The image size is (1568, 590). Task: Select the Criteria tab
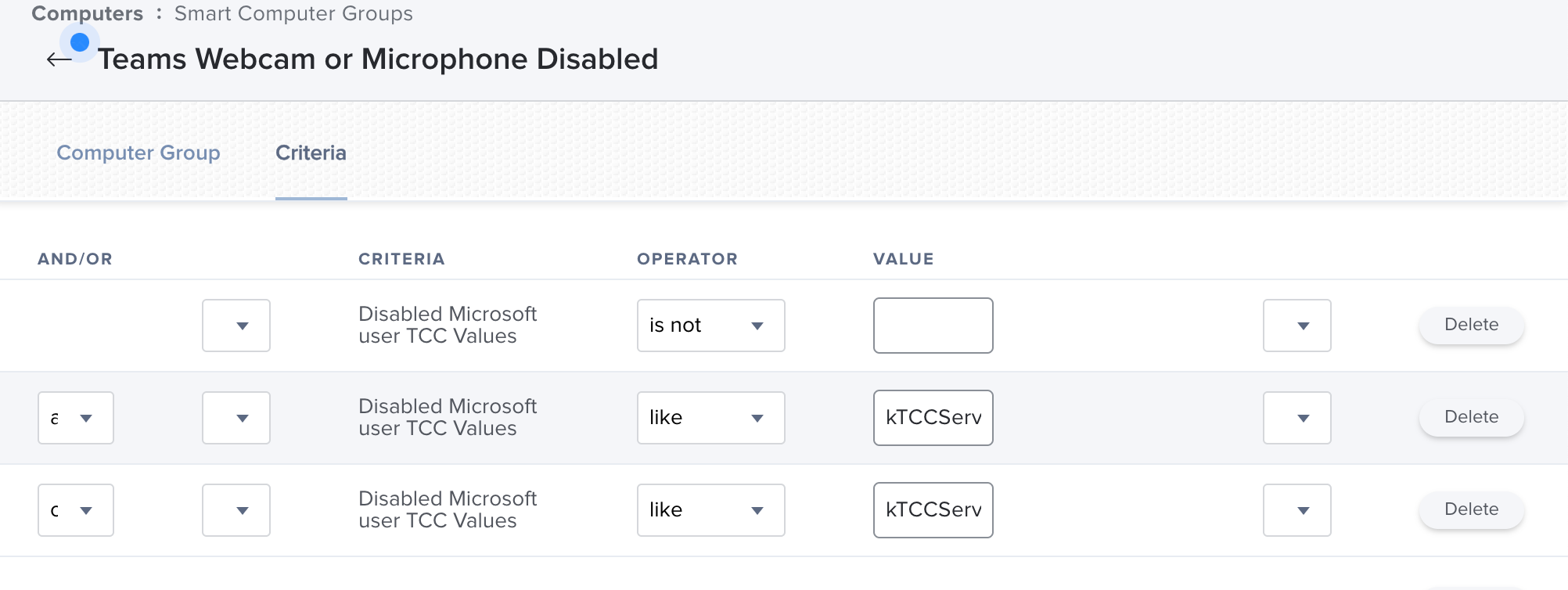(x=311, y=153)
